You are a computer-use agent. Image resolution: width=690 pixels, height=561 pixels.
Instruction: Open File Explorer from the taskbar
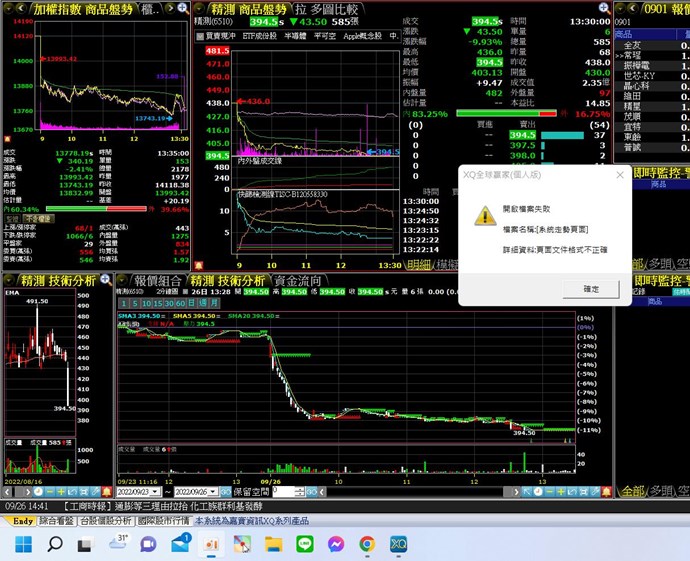(273, 544)
